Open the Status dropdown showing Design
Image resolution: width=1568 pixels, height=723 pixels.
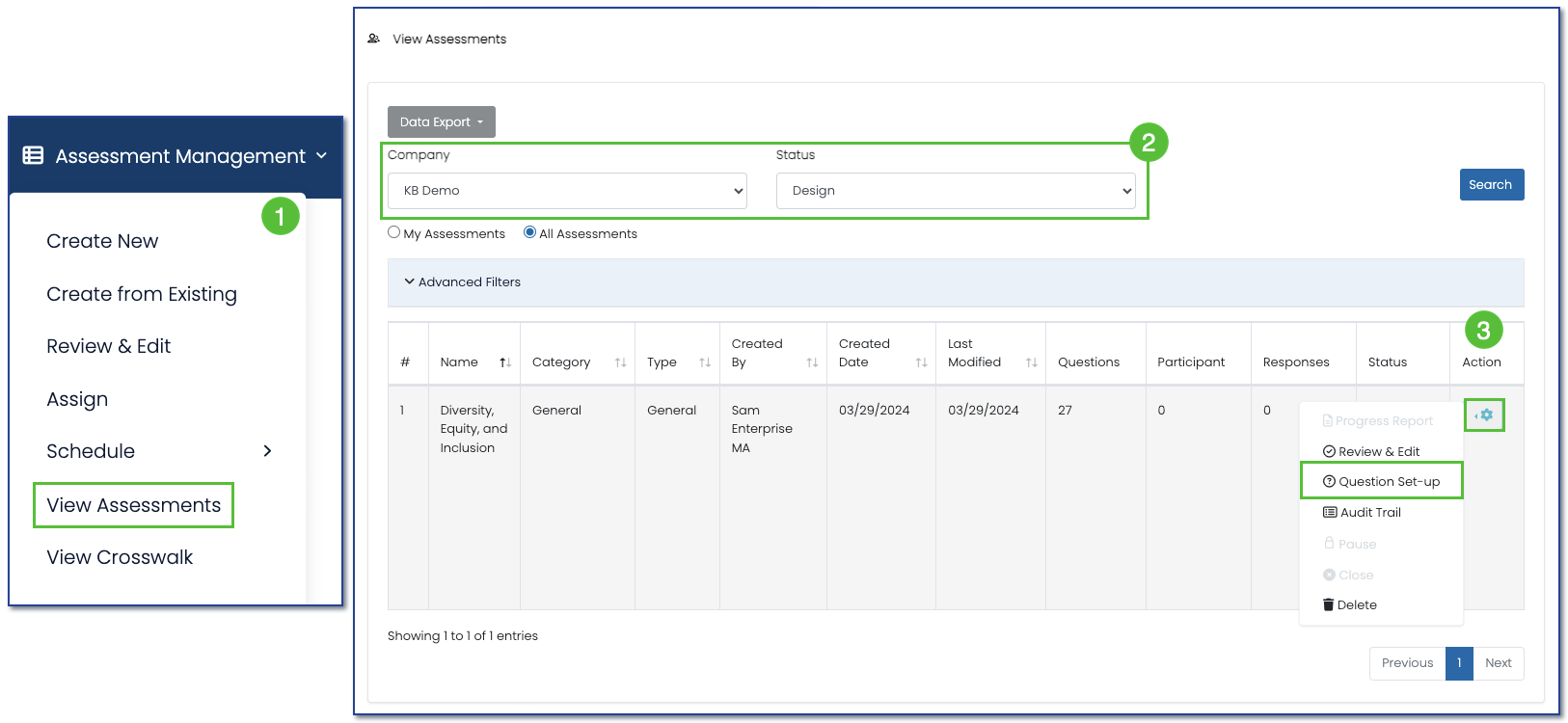tap(955, 191)
